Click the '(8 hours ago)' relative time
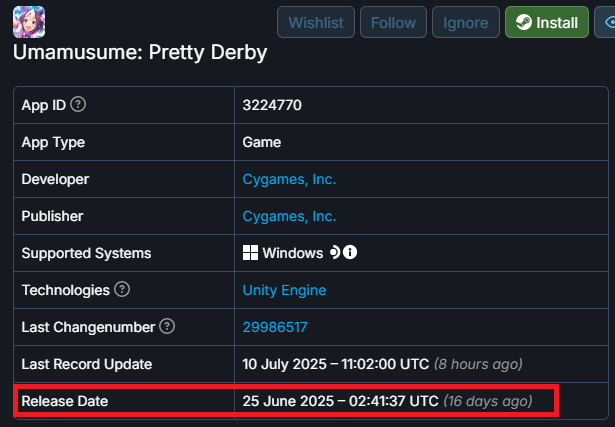This screenshot has width=615, height=427. point(478,364)
